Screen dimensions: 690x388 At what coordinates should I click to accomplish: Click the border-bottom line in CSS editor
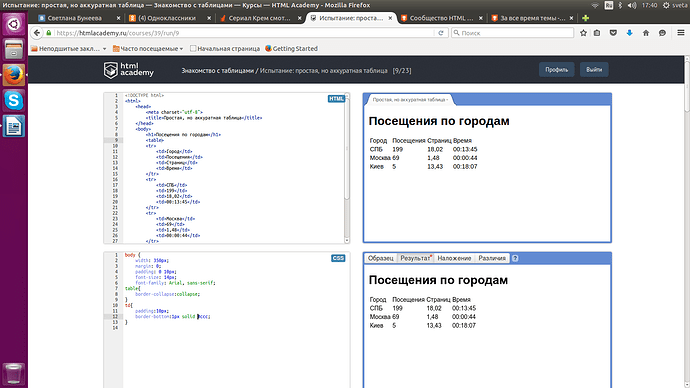coord(172,316)
